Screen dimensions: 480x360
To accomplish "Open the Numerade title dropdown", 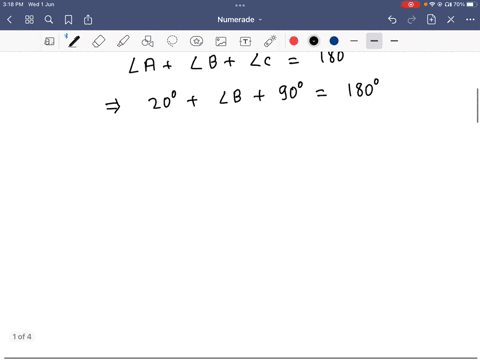I will 240,20.
